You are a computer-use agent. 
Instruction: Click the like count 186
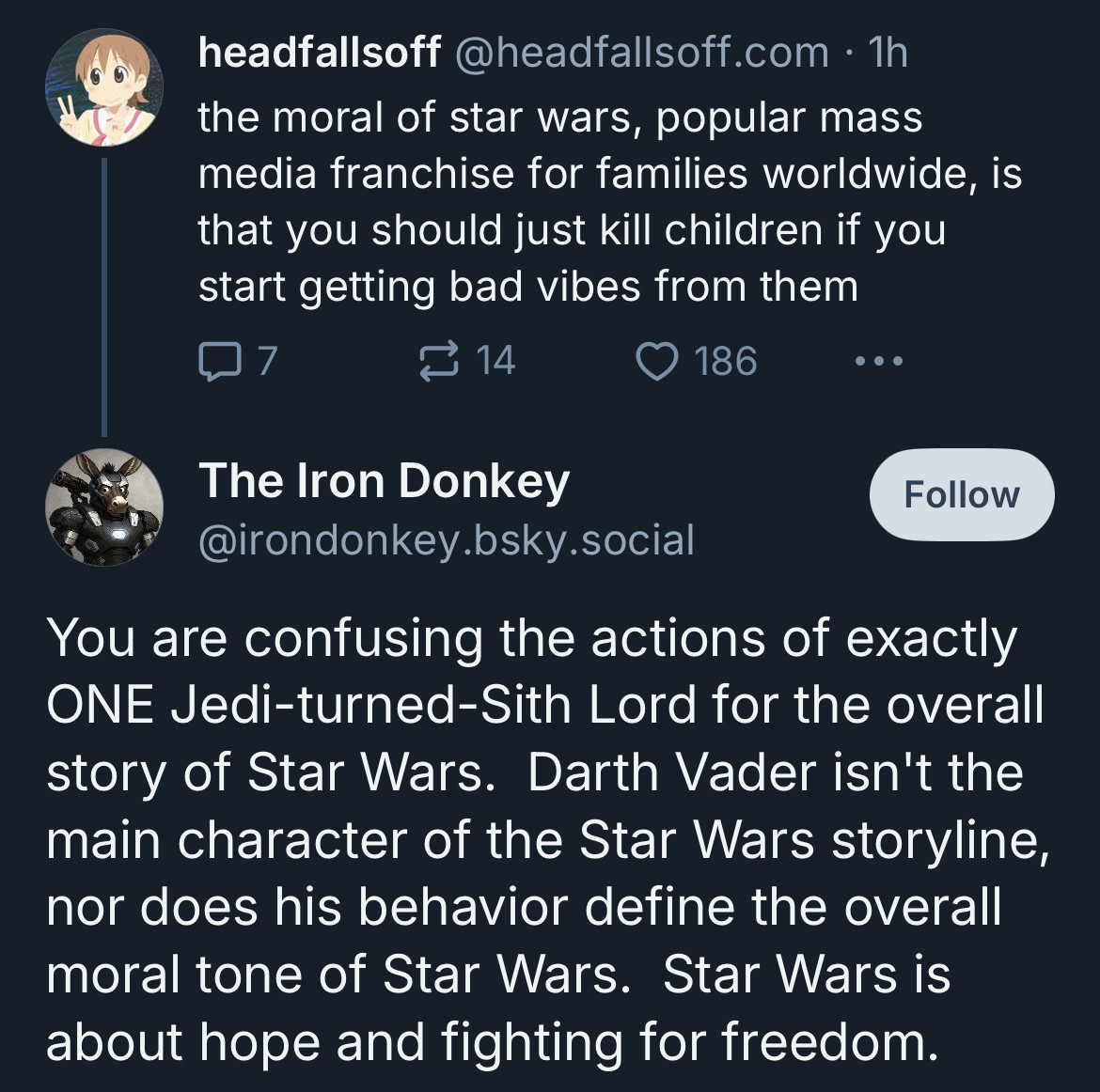[726, 361]
